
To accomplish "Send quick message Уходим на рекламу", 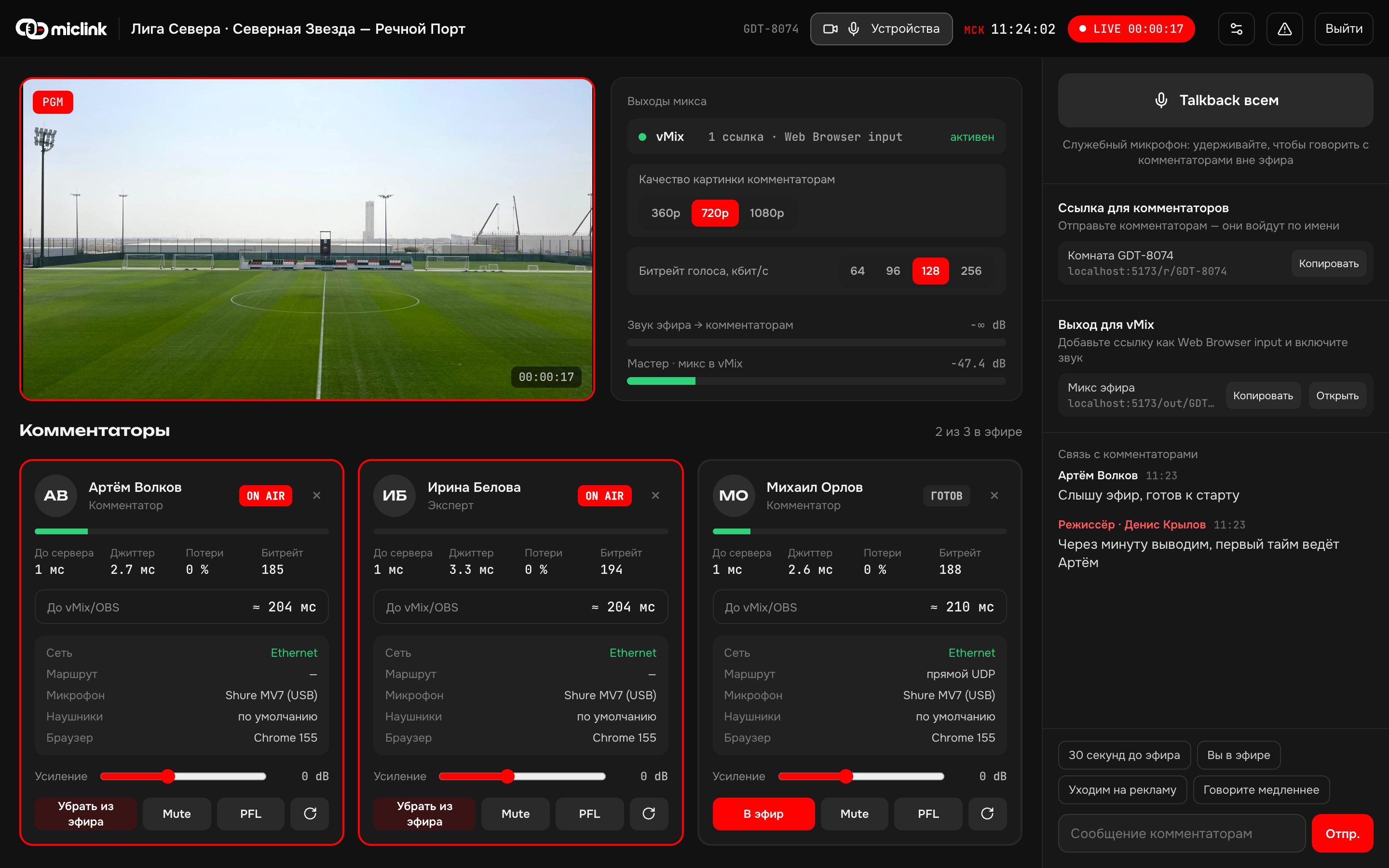I will tap(1122, 790).
